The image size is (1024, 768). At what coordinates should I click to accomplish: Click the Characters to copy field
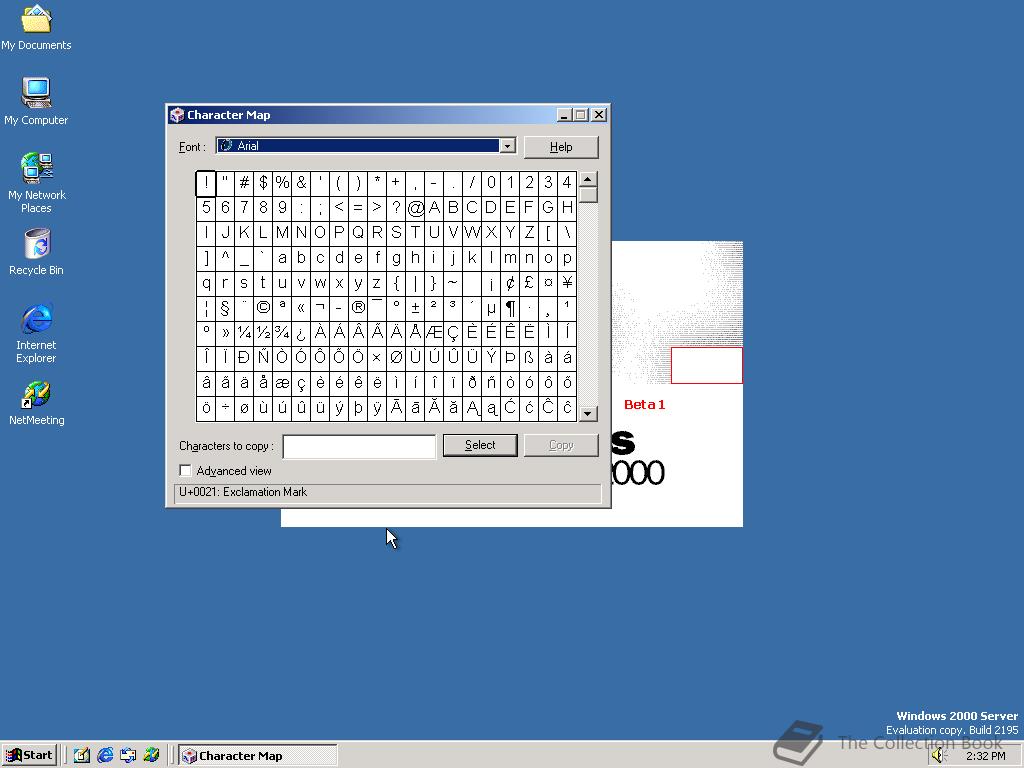(x=359, y=447)
